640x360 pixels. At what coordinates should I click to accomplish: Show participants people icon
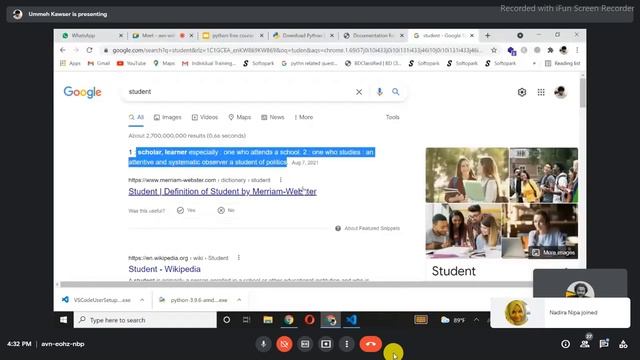pos(585,344)
